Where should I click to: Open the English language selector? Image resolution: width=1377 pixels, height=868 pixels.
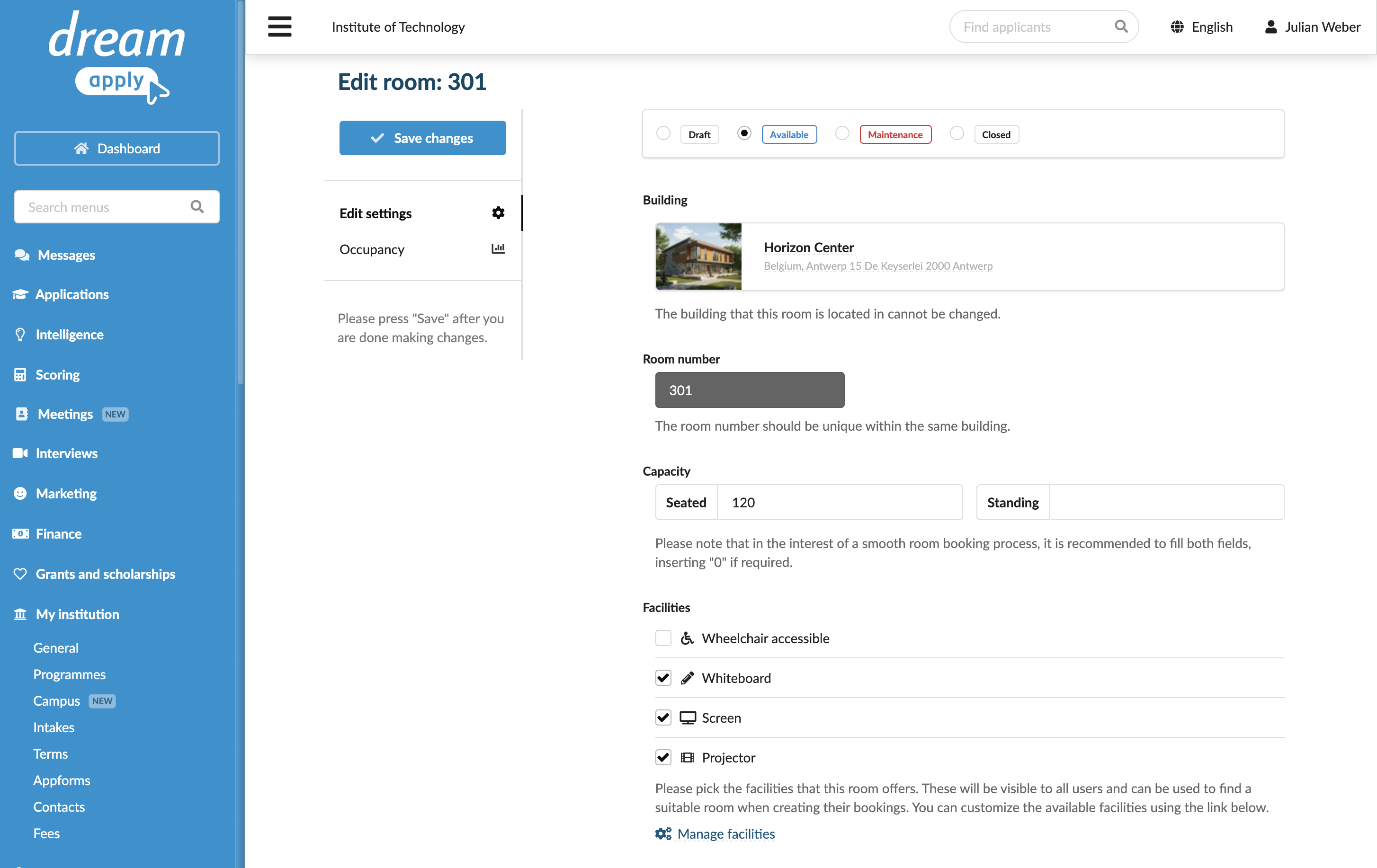[1201, 27]
